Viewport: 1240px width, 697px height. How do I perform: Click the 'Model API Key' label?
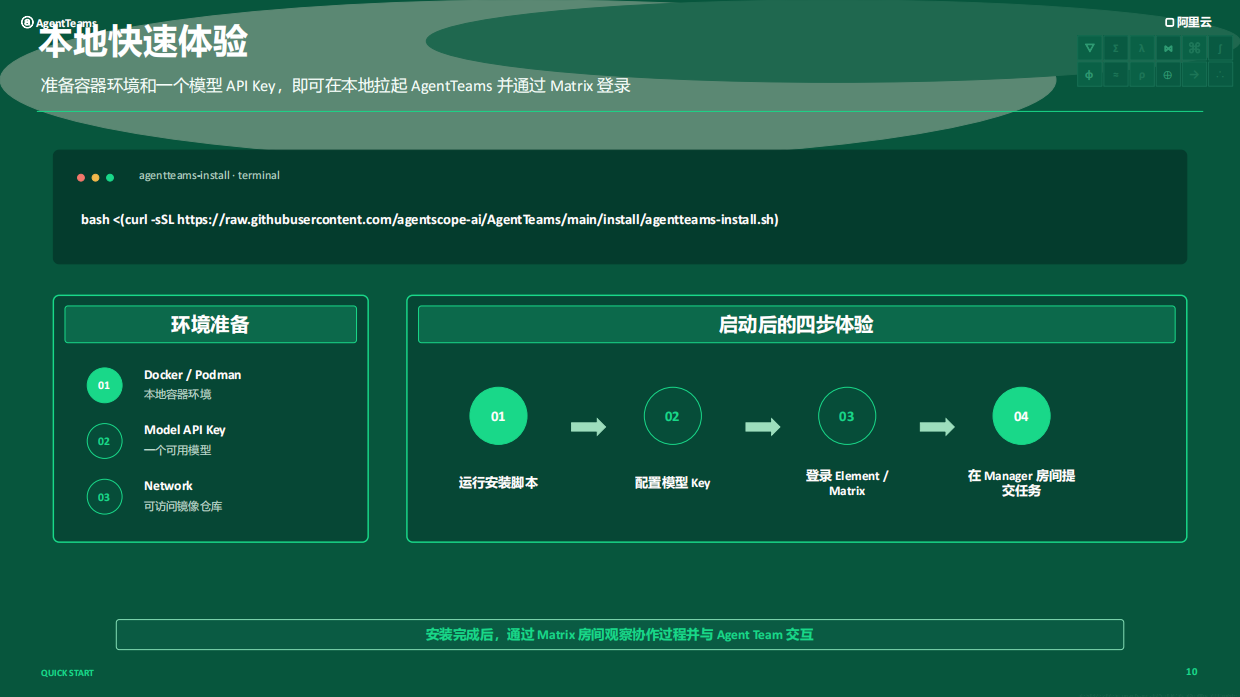185,430
